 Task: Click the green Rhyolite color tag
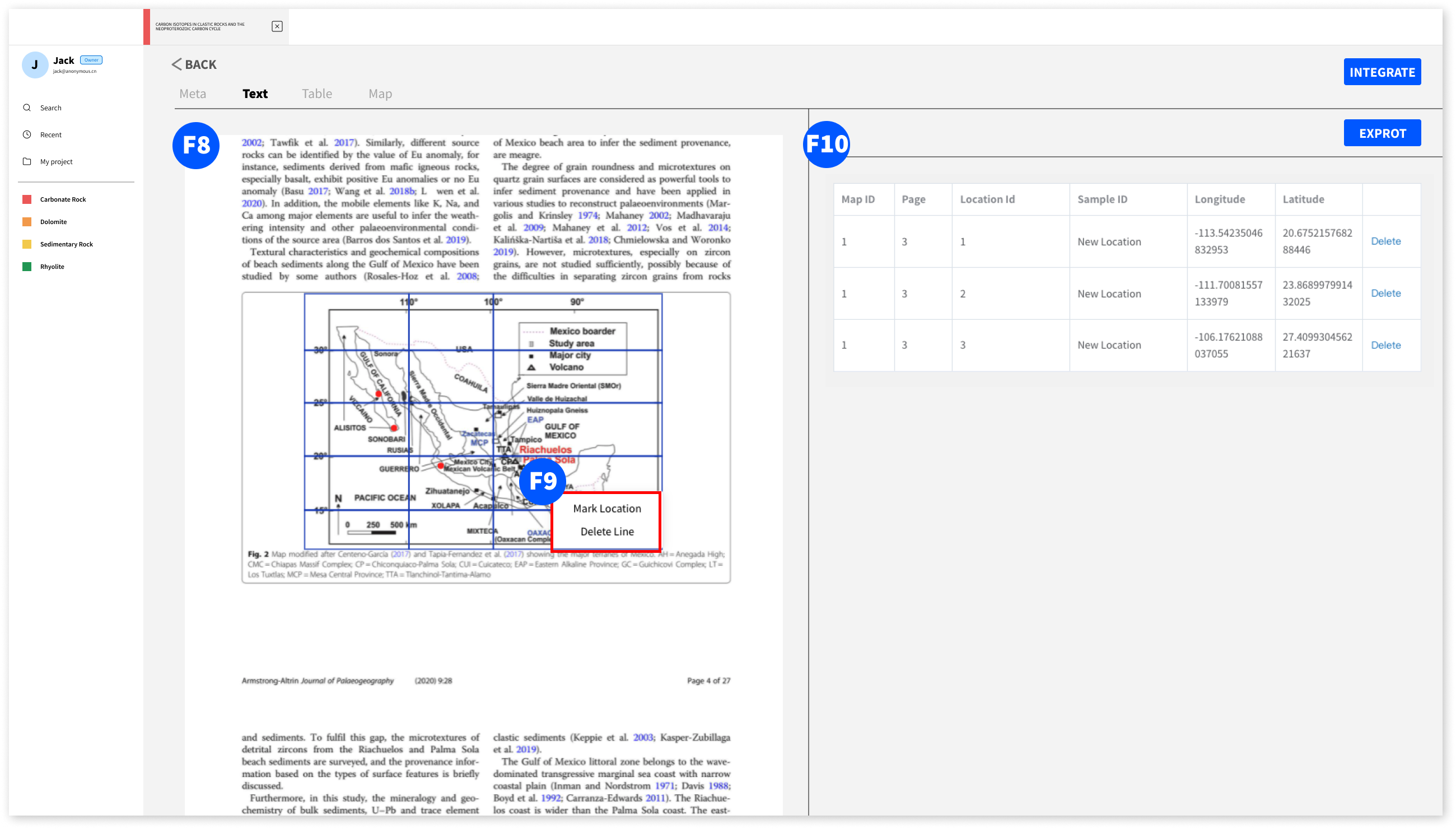point(27,267)
